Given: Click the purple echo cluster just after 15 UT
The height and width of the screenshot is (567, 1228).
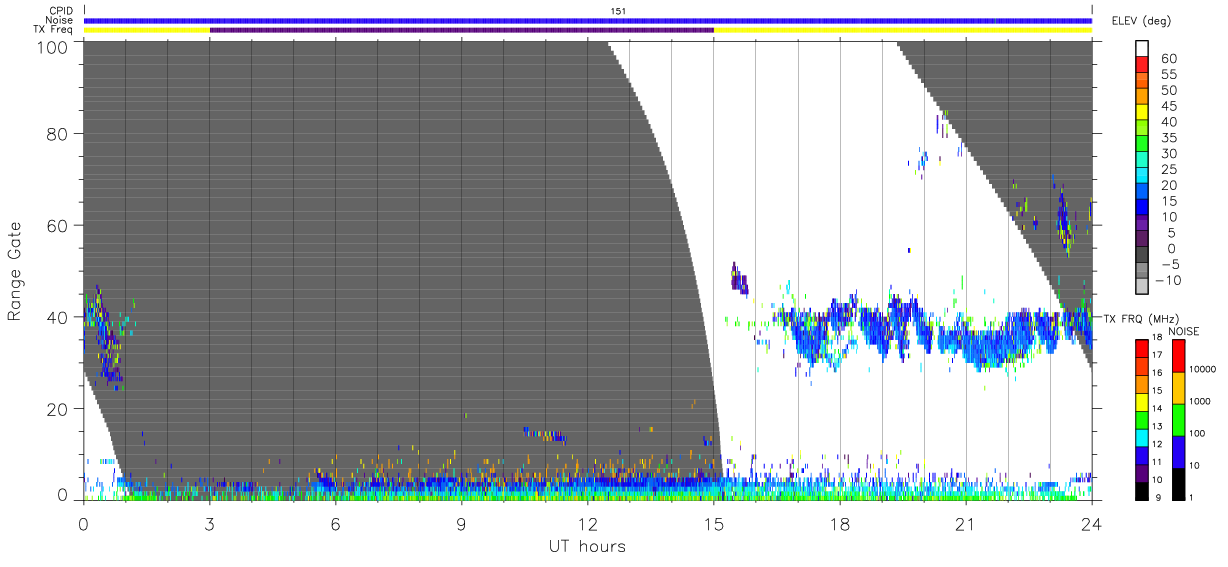Looking at the screenshot, I should [x=739, y=279].
